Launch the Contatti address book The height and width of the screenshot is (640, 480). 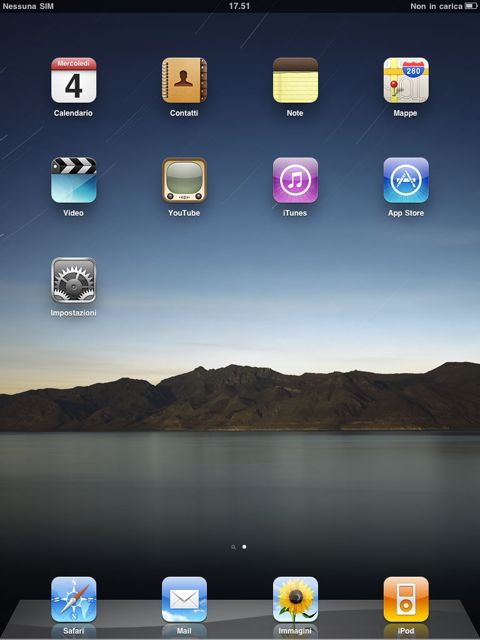point(184,80)
